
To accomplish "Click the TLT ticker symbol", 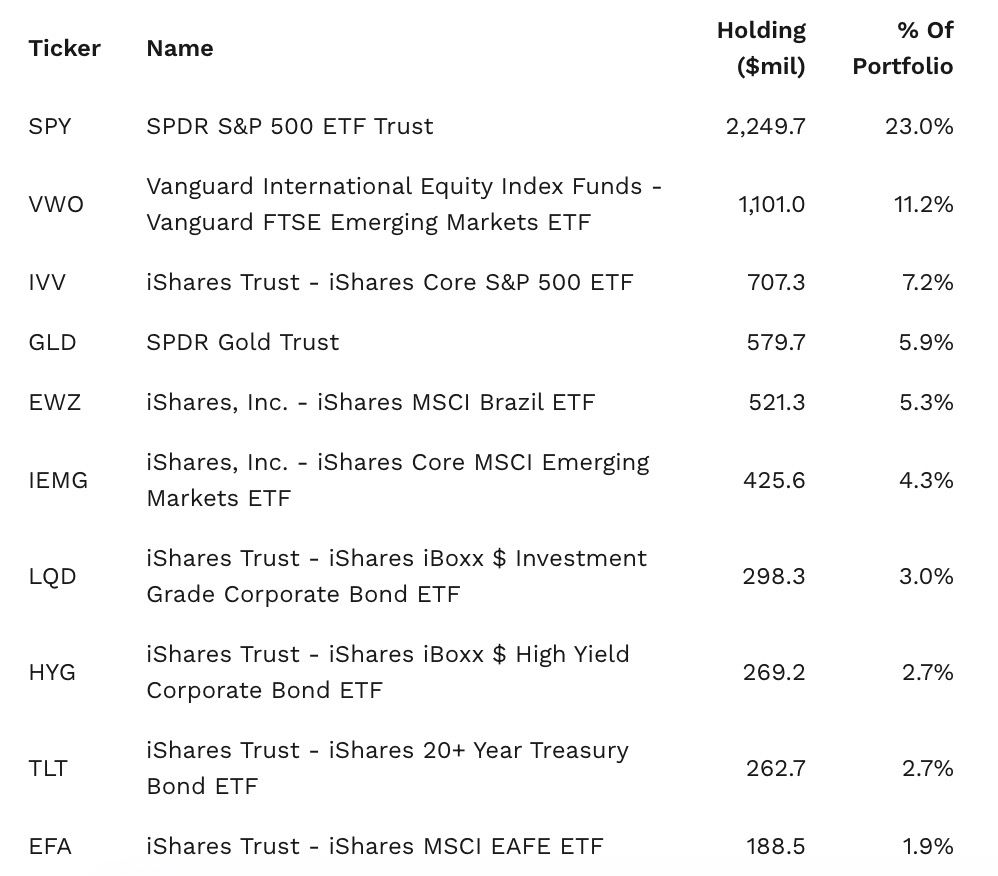I will [x=48, y=768].
